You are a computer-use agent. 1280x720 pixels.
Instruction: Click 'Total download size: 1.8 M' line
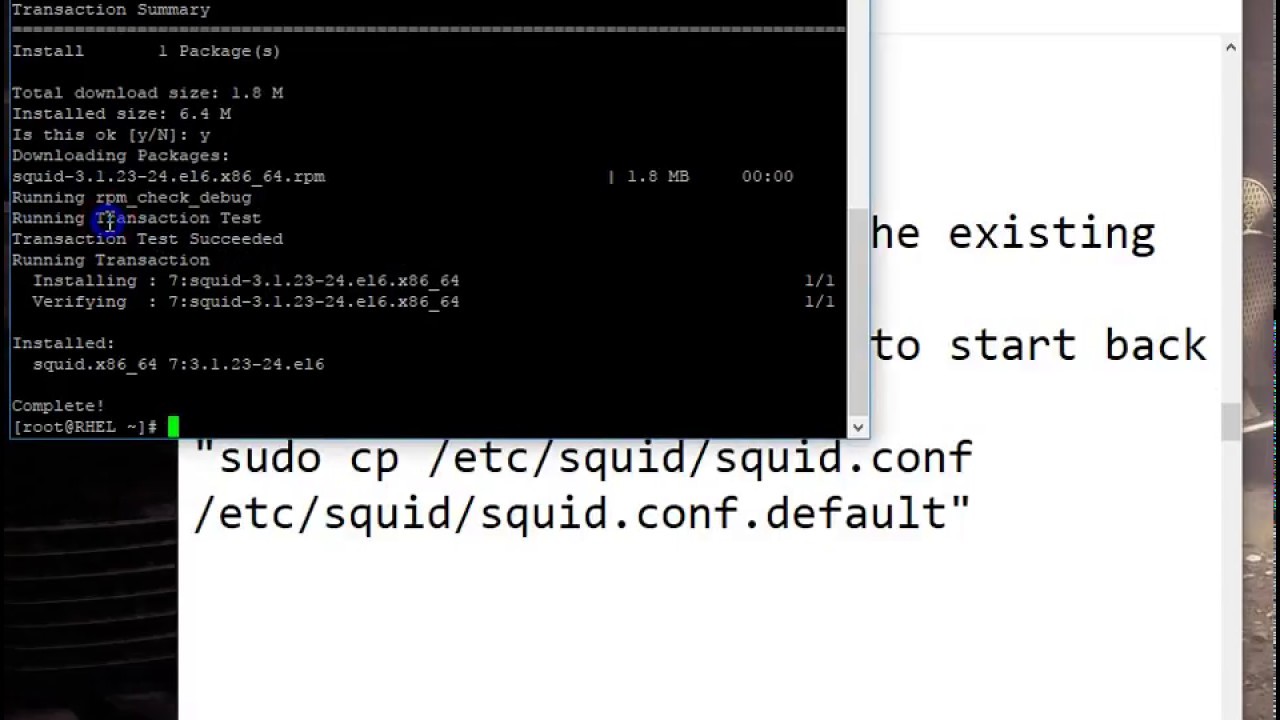(147, 93)
